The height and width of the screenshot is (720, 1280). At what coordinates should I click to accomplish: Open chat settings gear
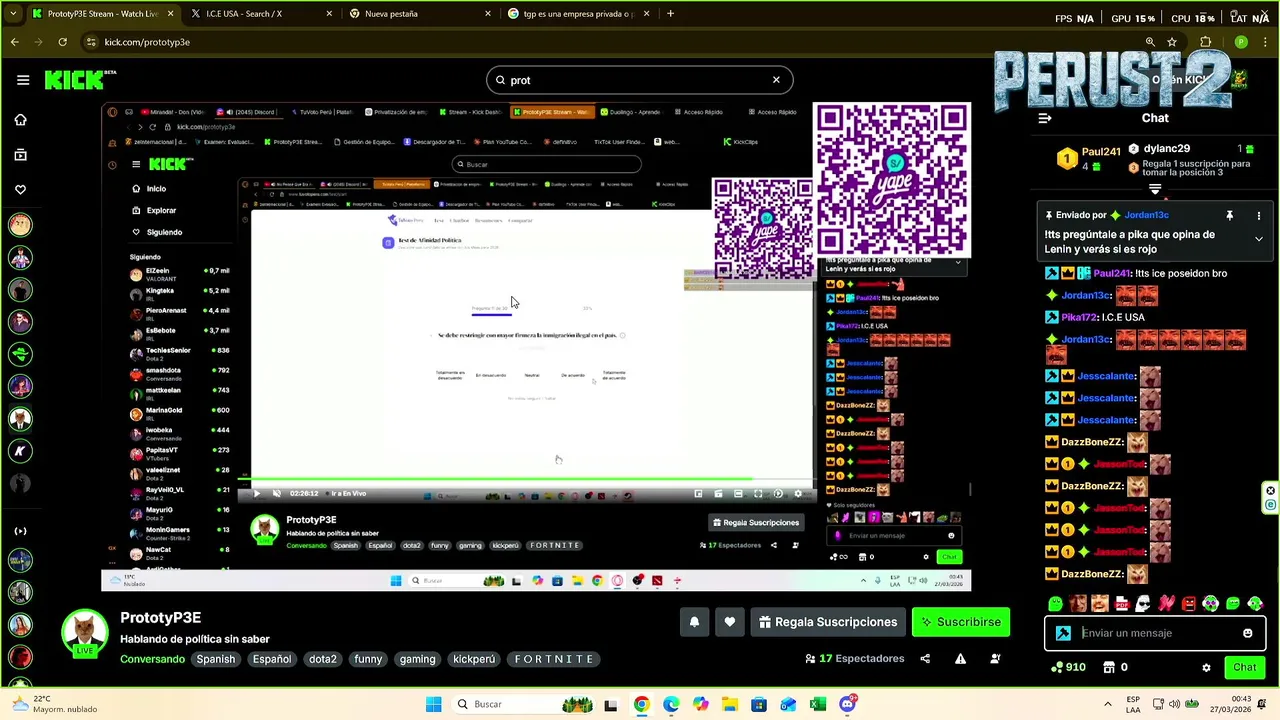[x=1206, y=667]
